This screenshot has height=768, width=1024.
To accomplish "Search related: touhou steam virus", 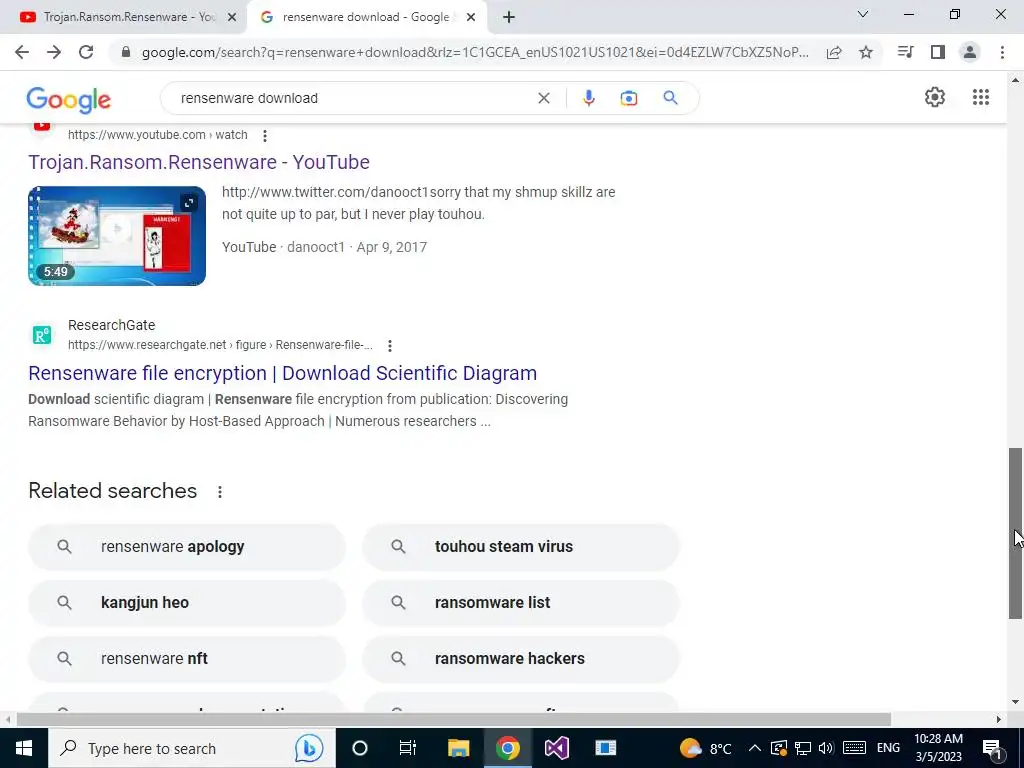I will point(520,547).
